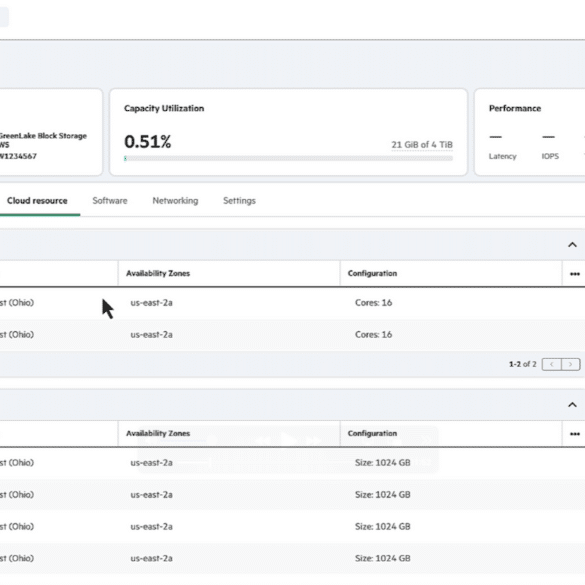Screen dimensions: 585x585
Task: Select the first Cores: 16 cell
Action: pyautogui.click(x=373, y=303)
